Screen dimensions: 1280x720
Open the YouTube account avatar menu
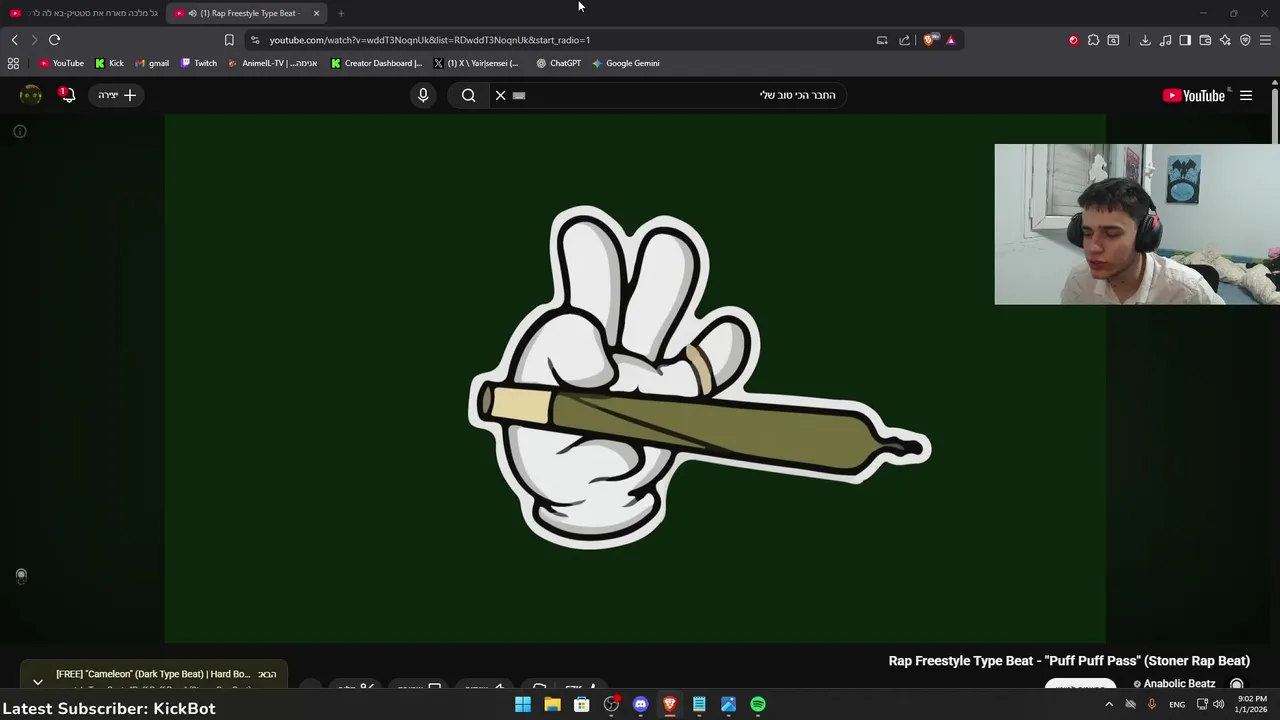click(31, 95)
